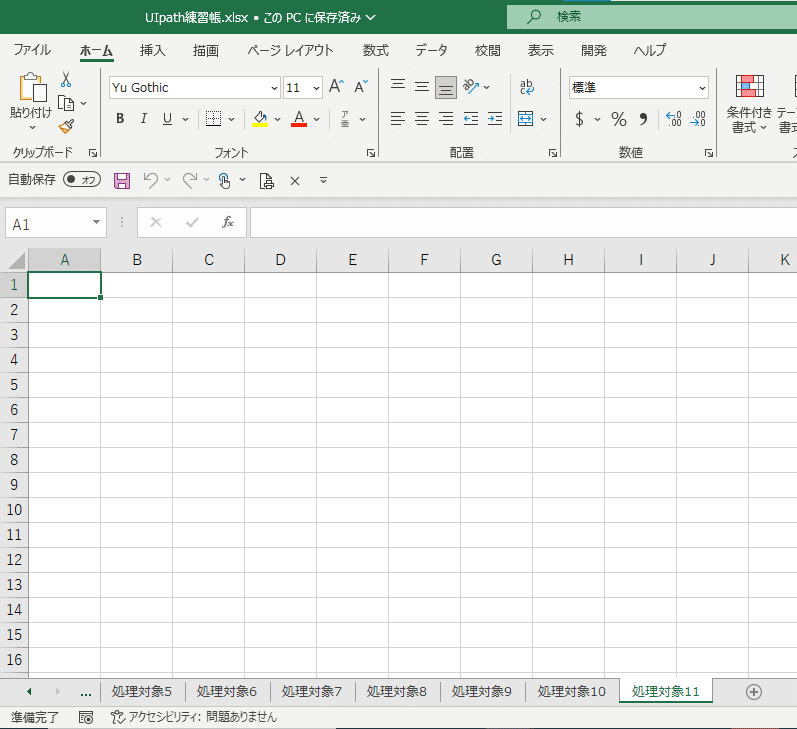The height and width of the screenshot is (729, 797).
Task: Click the formula bar input
Action: coord(524,222)
